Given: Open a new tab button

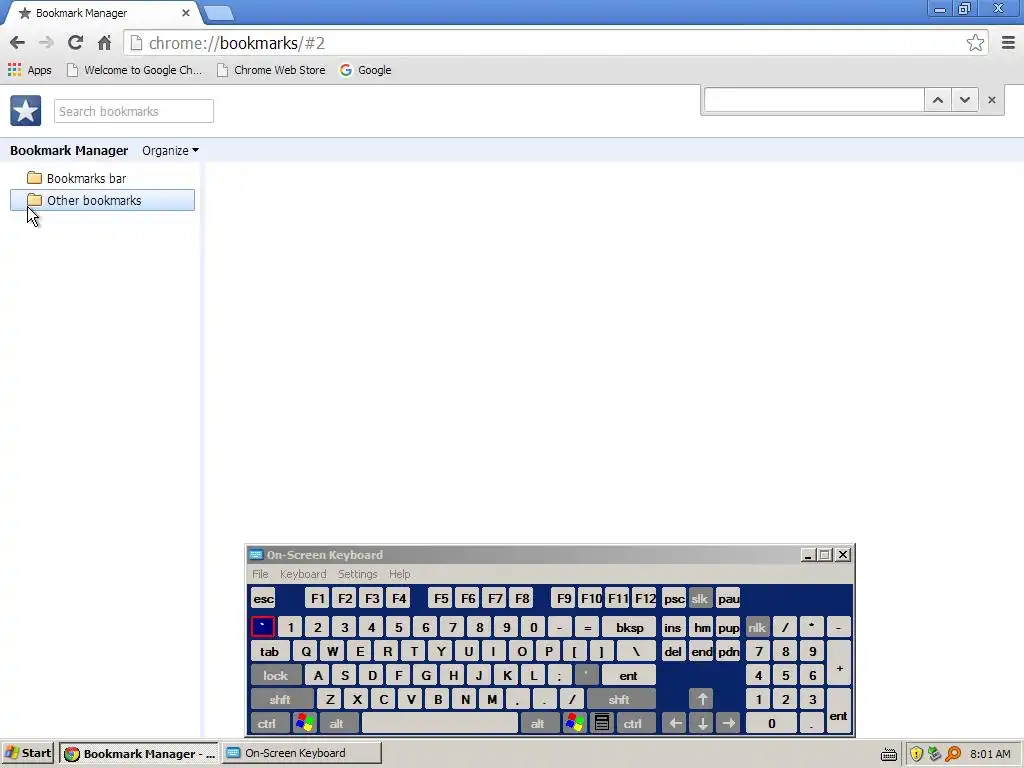Looking at the screenshot, I should coord(218,13).
